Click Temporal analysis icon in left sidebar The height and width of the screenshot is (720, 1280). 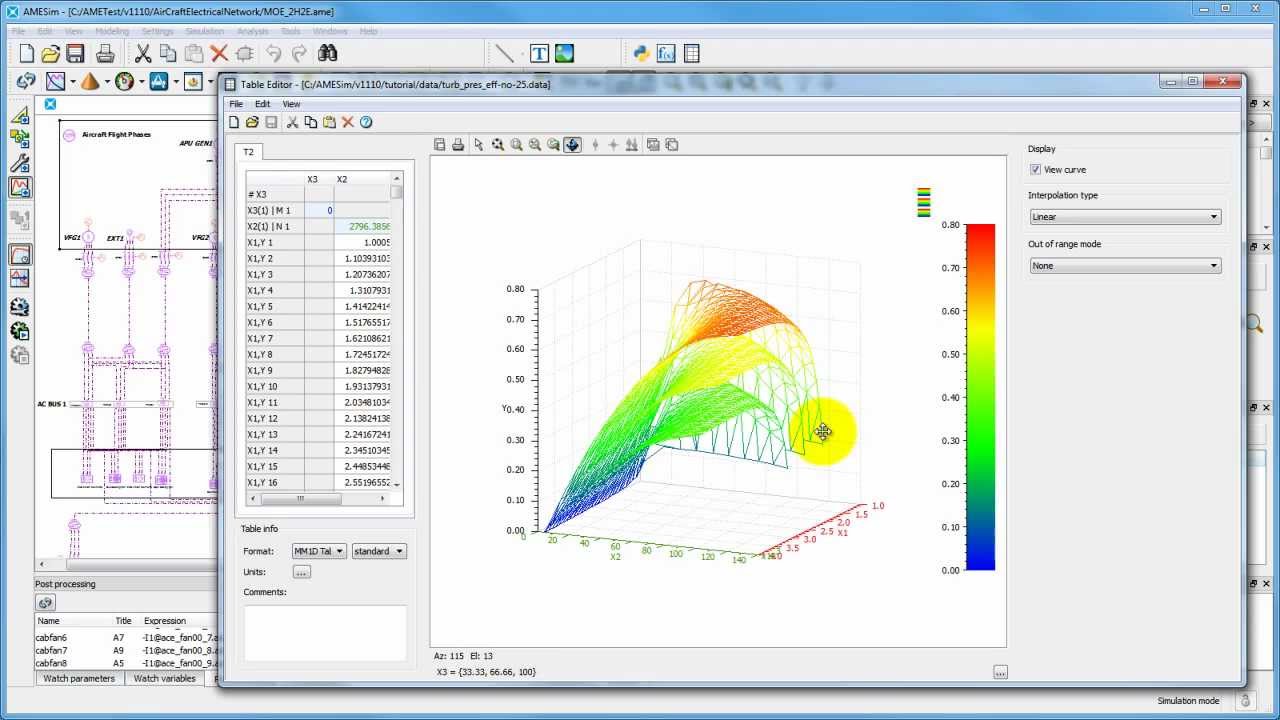coord(20,255)
